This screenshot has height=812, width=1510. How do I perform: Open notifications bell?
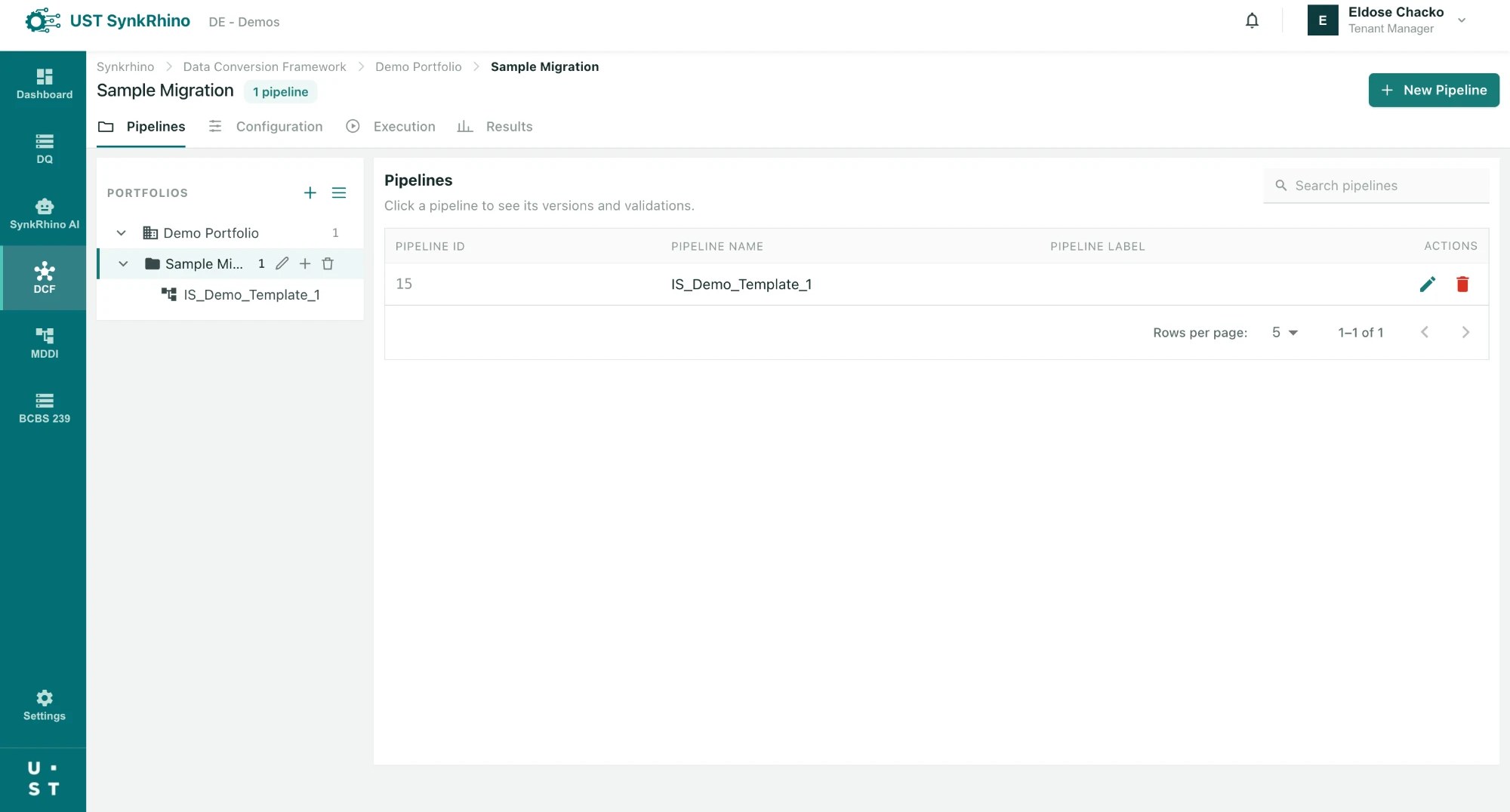[1252, 21]
